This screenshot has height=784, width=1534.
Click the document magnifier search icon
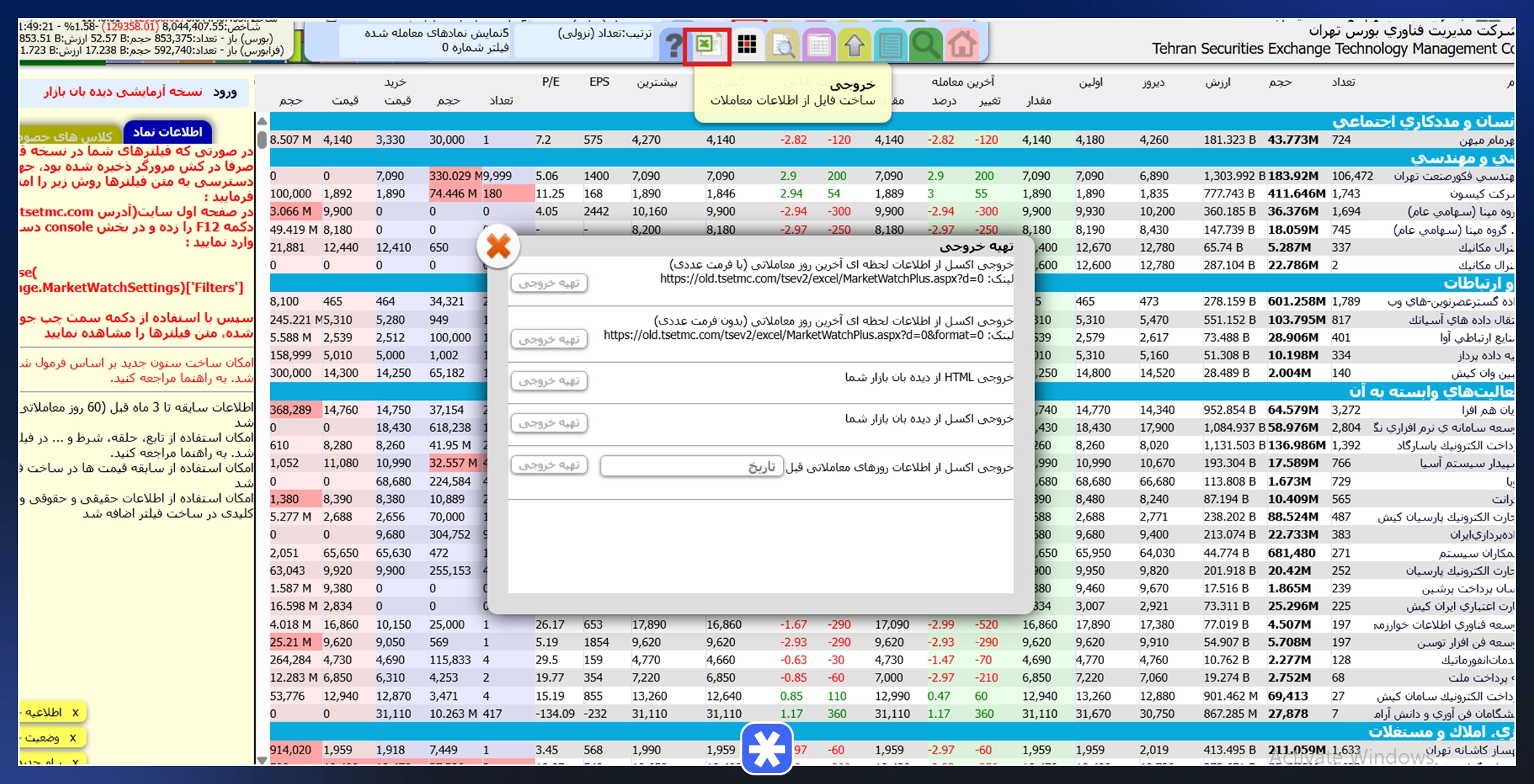[x=783, y=46]
